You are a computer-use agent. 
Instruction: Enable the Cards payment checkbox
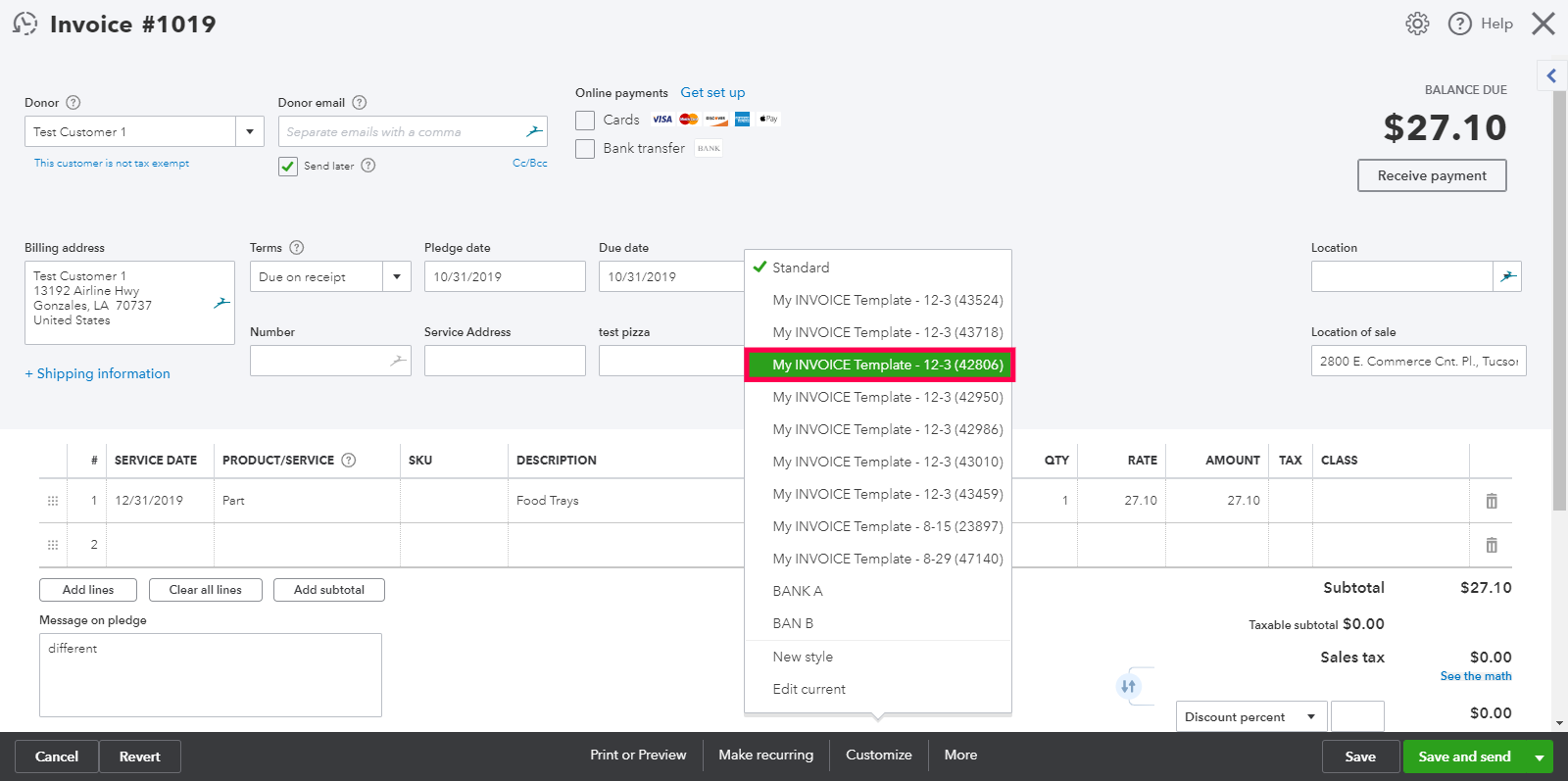(x=585, y=120)
